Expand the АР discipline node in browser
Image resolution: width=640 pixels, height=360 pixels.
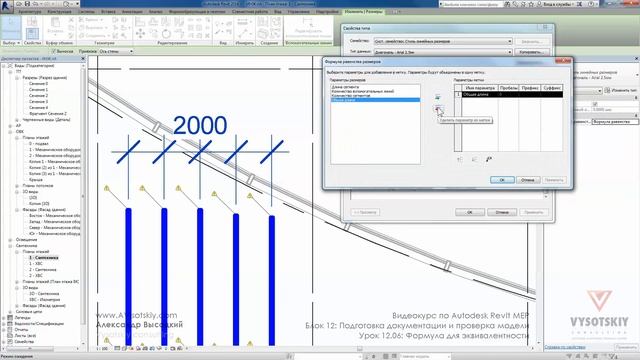[11, 126]
